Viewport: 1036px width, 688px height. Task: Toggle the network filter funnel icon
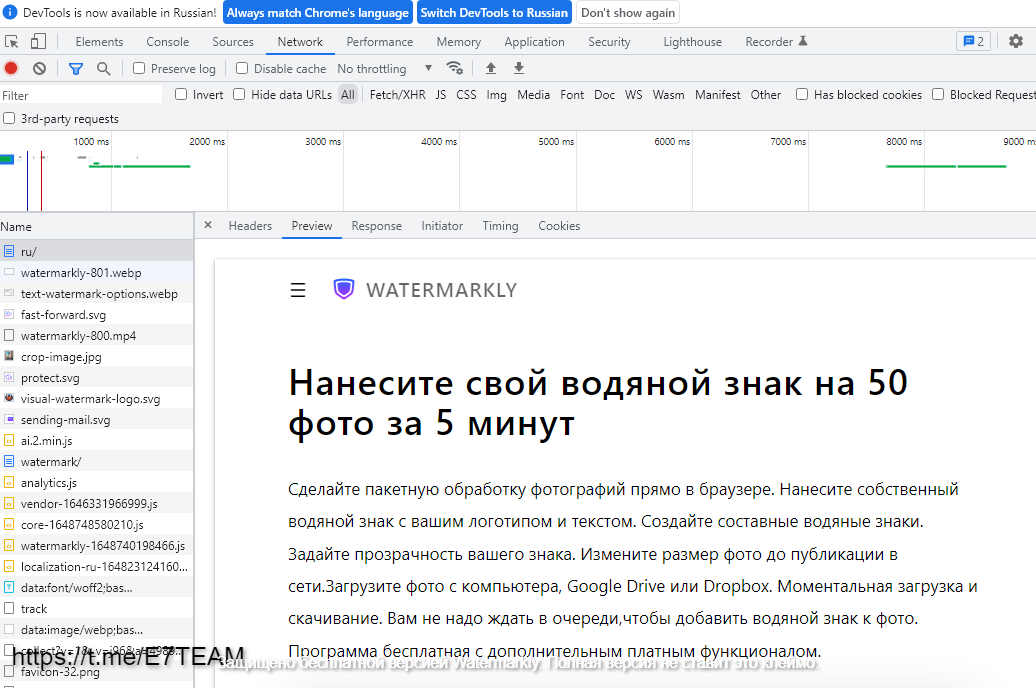76,69
